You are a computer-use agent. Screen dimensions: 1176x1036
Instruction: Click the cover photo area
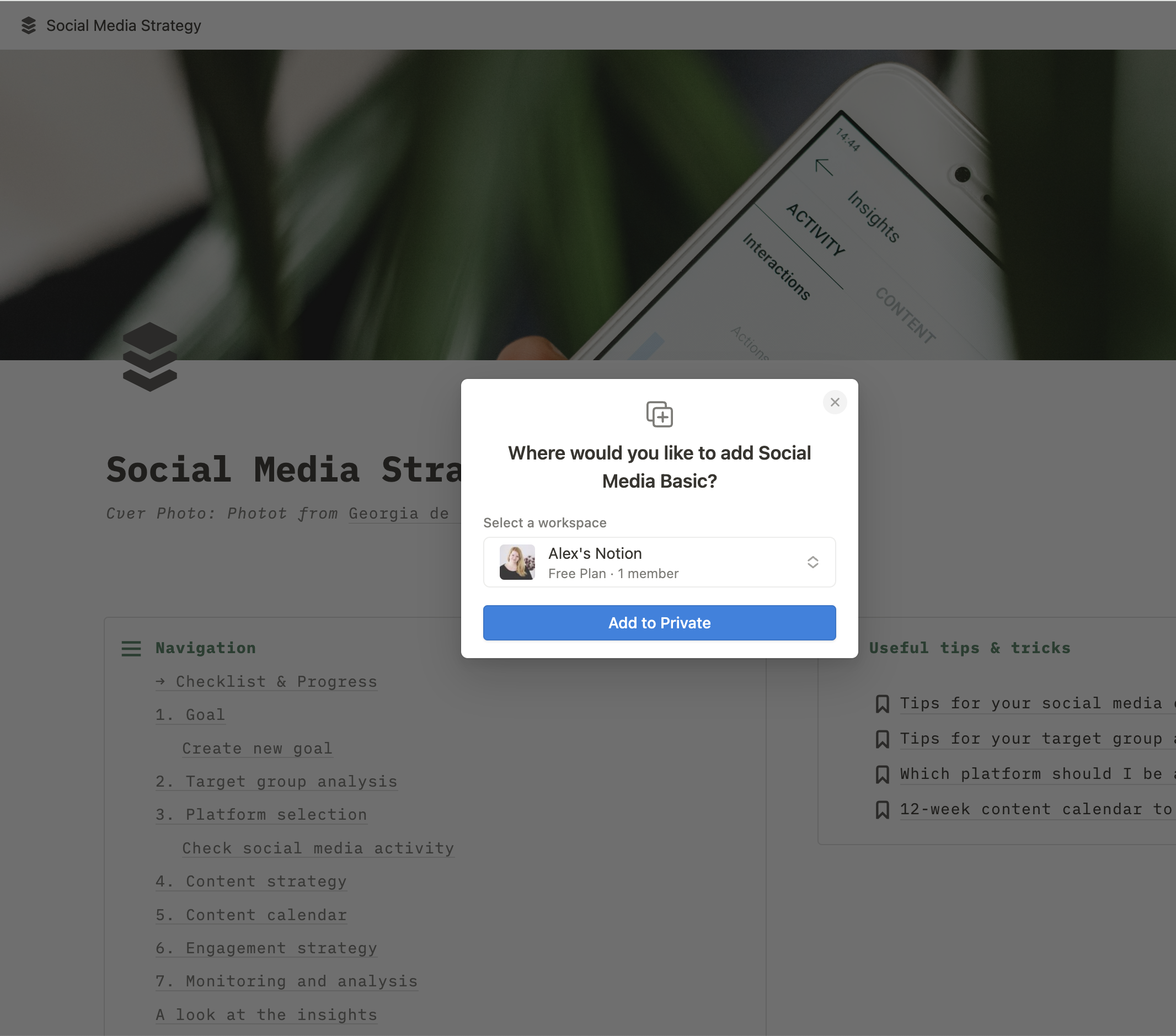[588, 200]
